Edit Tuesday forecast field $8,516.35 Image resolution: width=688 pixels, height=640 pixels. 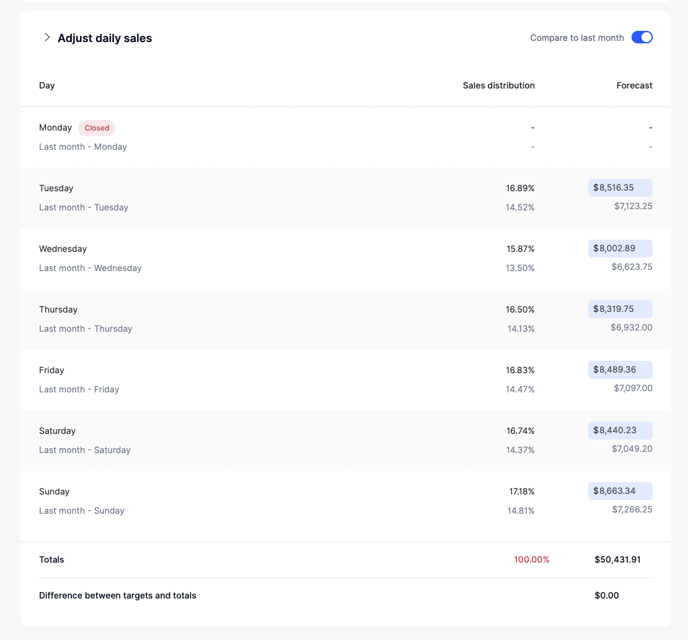click(620, 188)
